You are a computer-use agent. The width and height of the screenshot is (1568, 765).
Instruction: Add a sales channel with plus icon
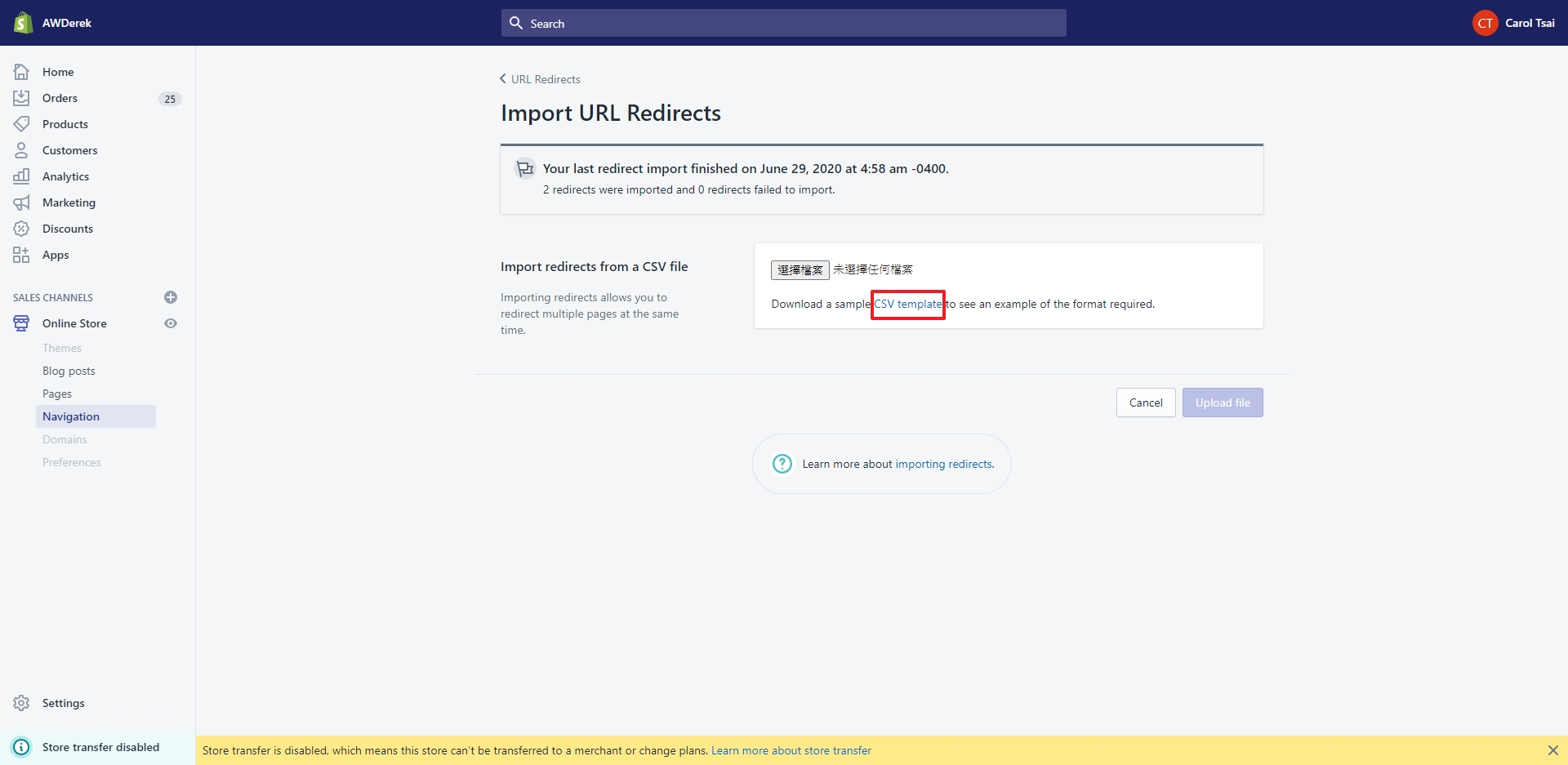point(171,297)
